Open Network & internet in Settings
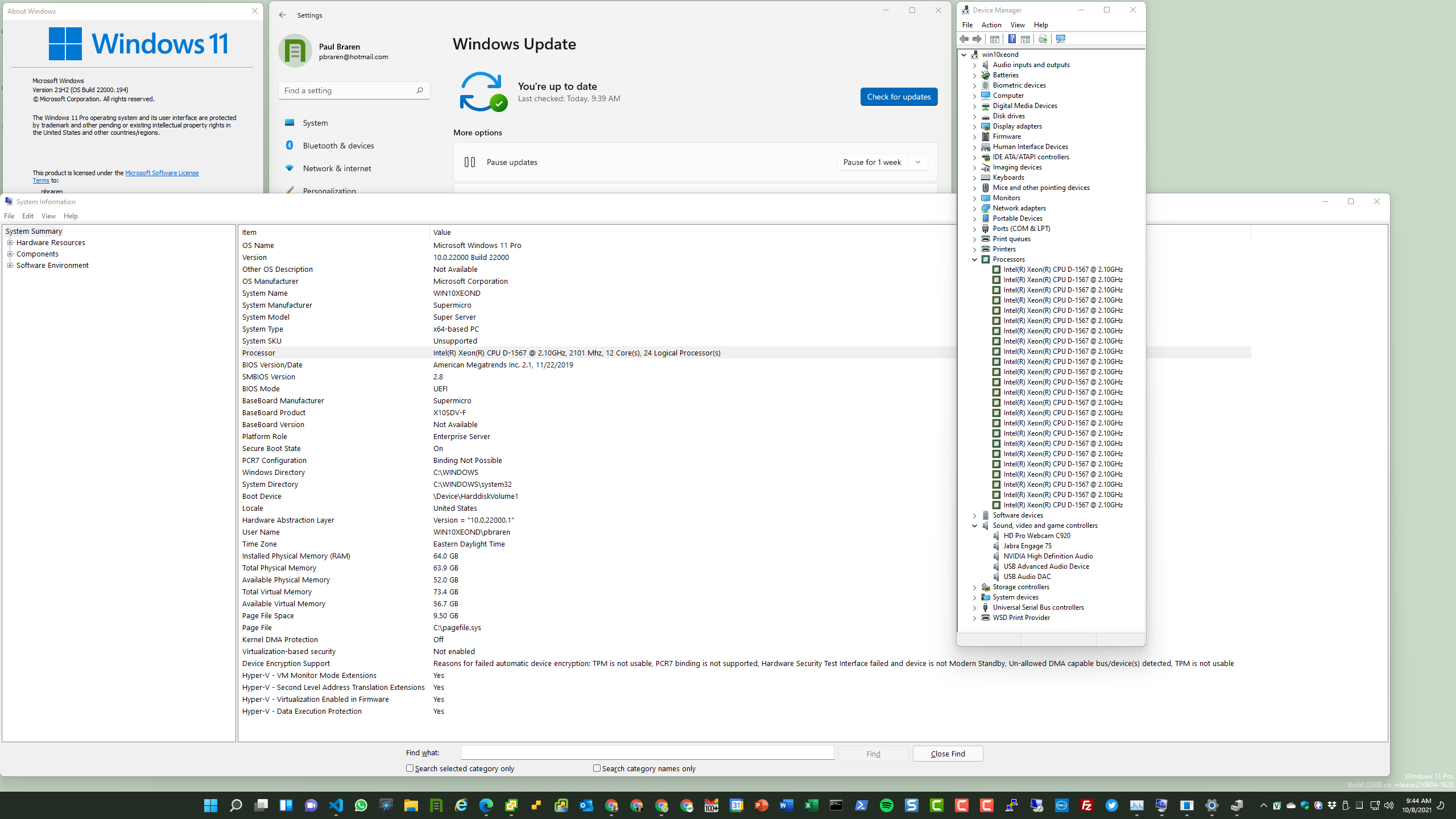 [x=337, y=168]
